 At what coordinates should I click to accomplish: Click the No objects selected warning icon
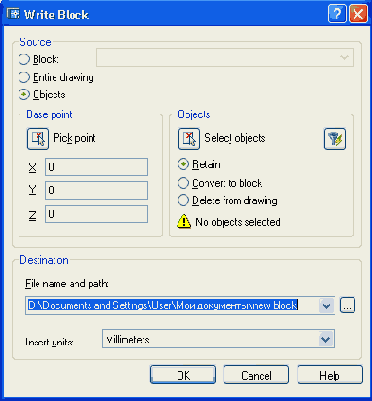pyautogui.click(x=184, y=222)
